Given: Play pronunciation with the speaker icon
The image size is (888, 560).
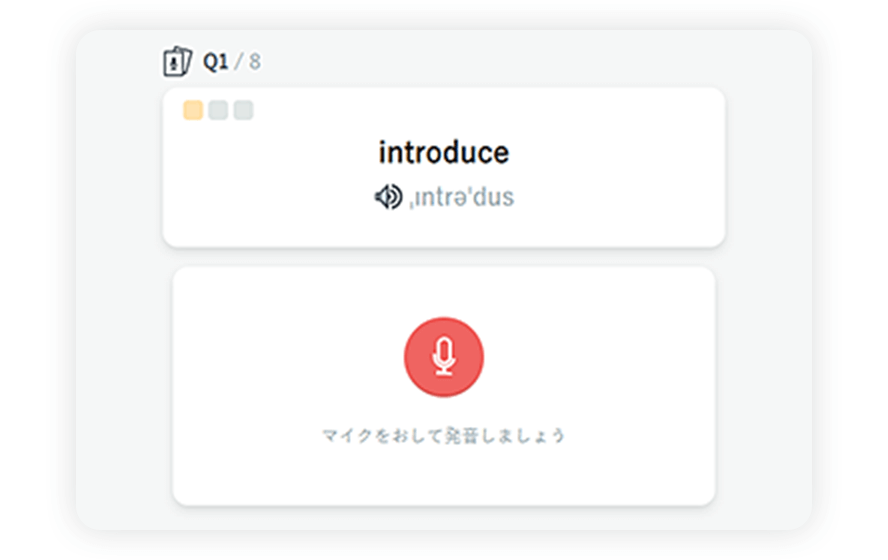Looking at the screenshot, I should pos(387,197).
